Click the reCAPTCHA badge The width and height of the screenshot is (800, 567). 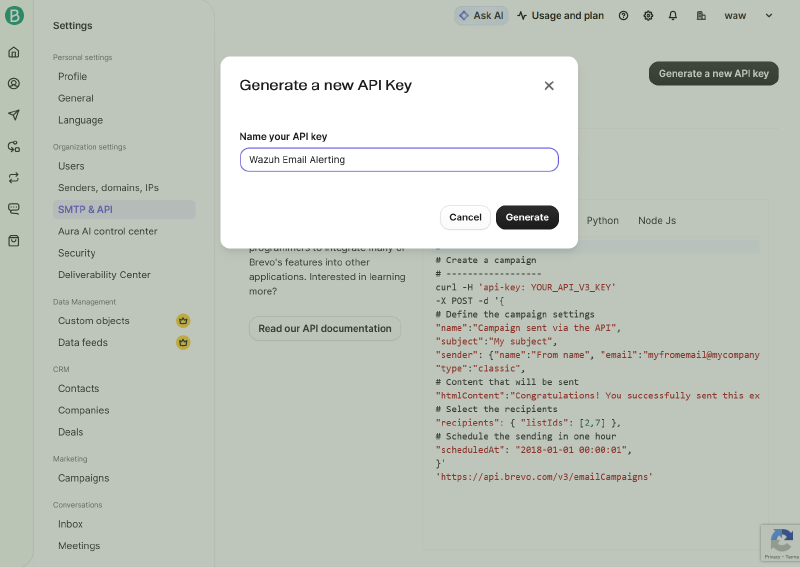(x=780, y=543)
